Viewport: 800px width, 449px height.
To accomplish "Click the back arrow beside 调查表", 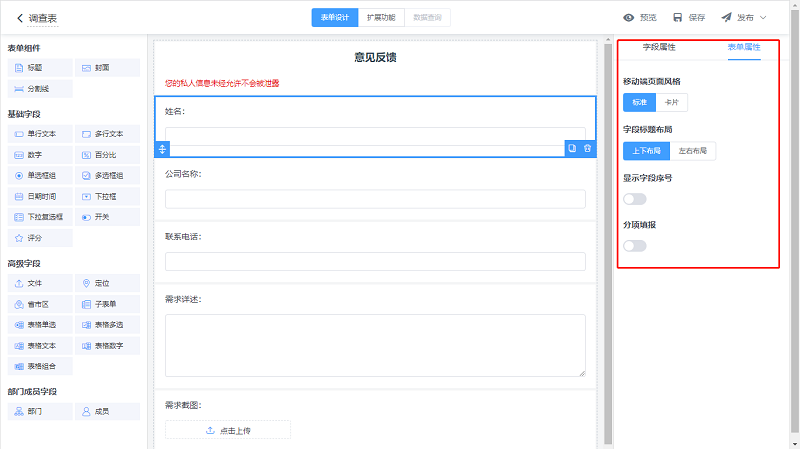I will (19, 18).
